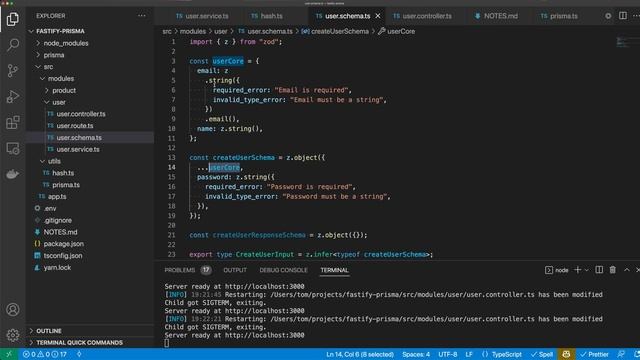Click the settings gear icon in editor title bar
Viewport: 640px width, 360px height.
tap(608, 16)
